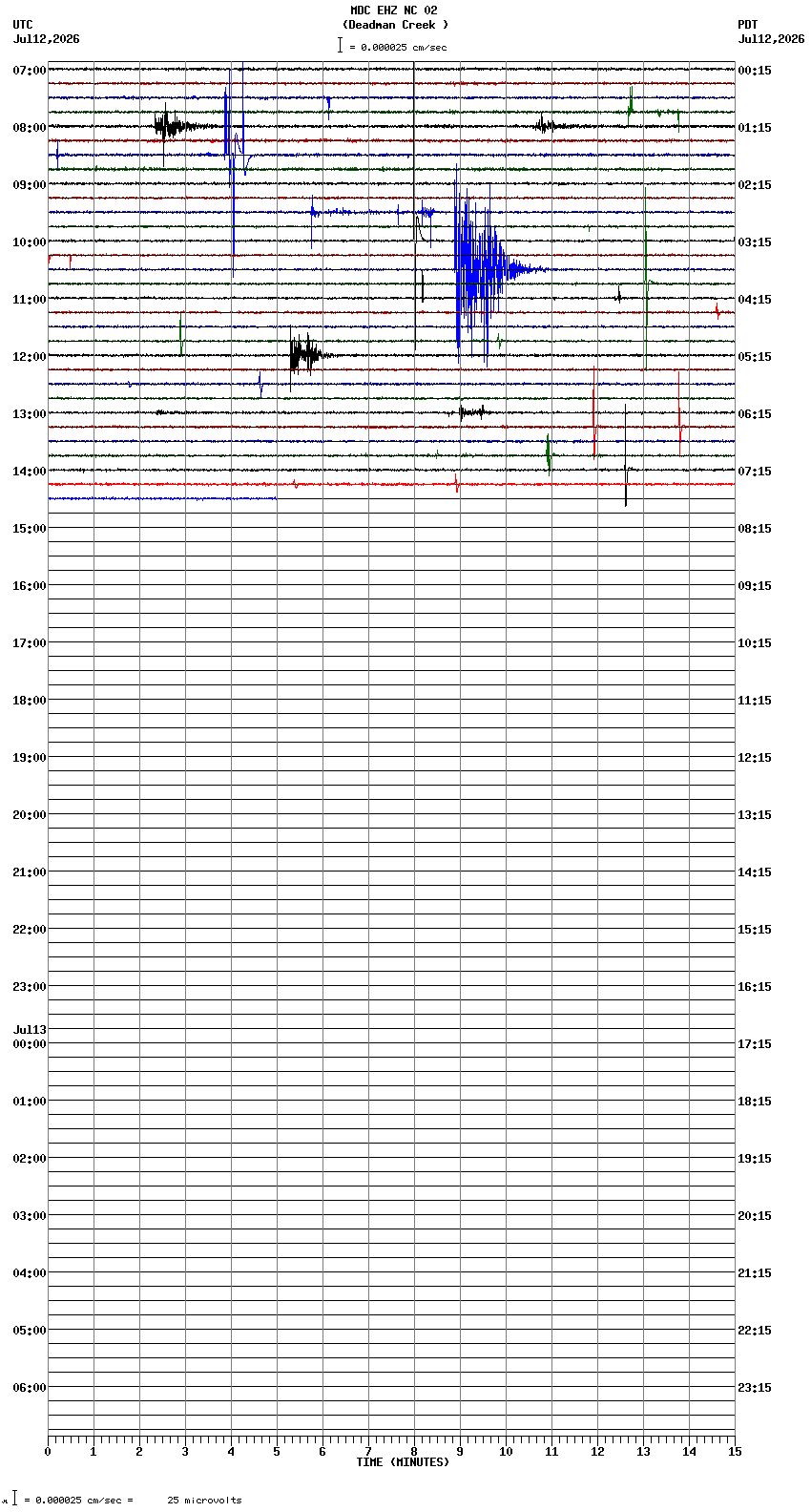Screen dimensions: 811x1512
Task: Click the small black event on 13:00 trace
Action: click(473, 412)
